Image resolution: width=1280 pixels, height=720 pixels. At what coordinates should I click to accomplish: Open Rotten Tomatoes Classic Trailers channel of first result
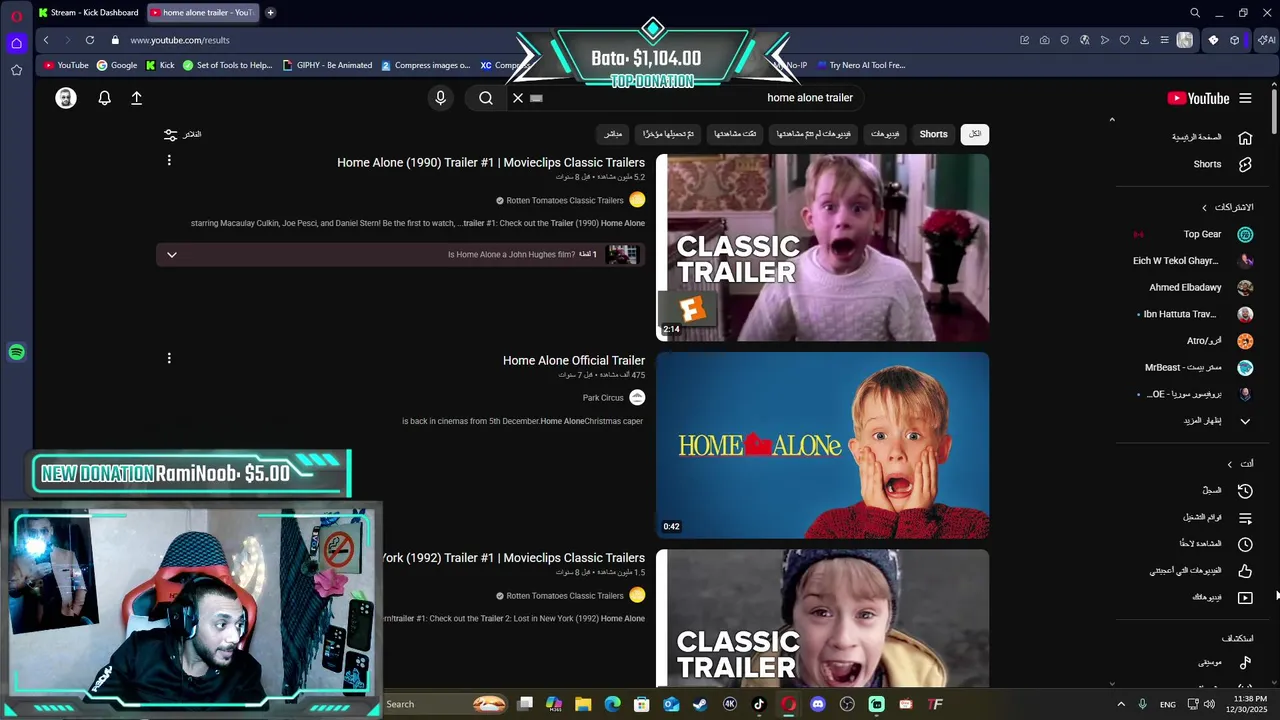coord(564,200)
